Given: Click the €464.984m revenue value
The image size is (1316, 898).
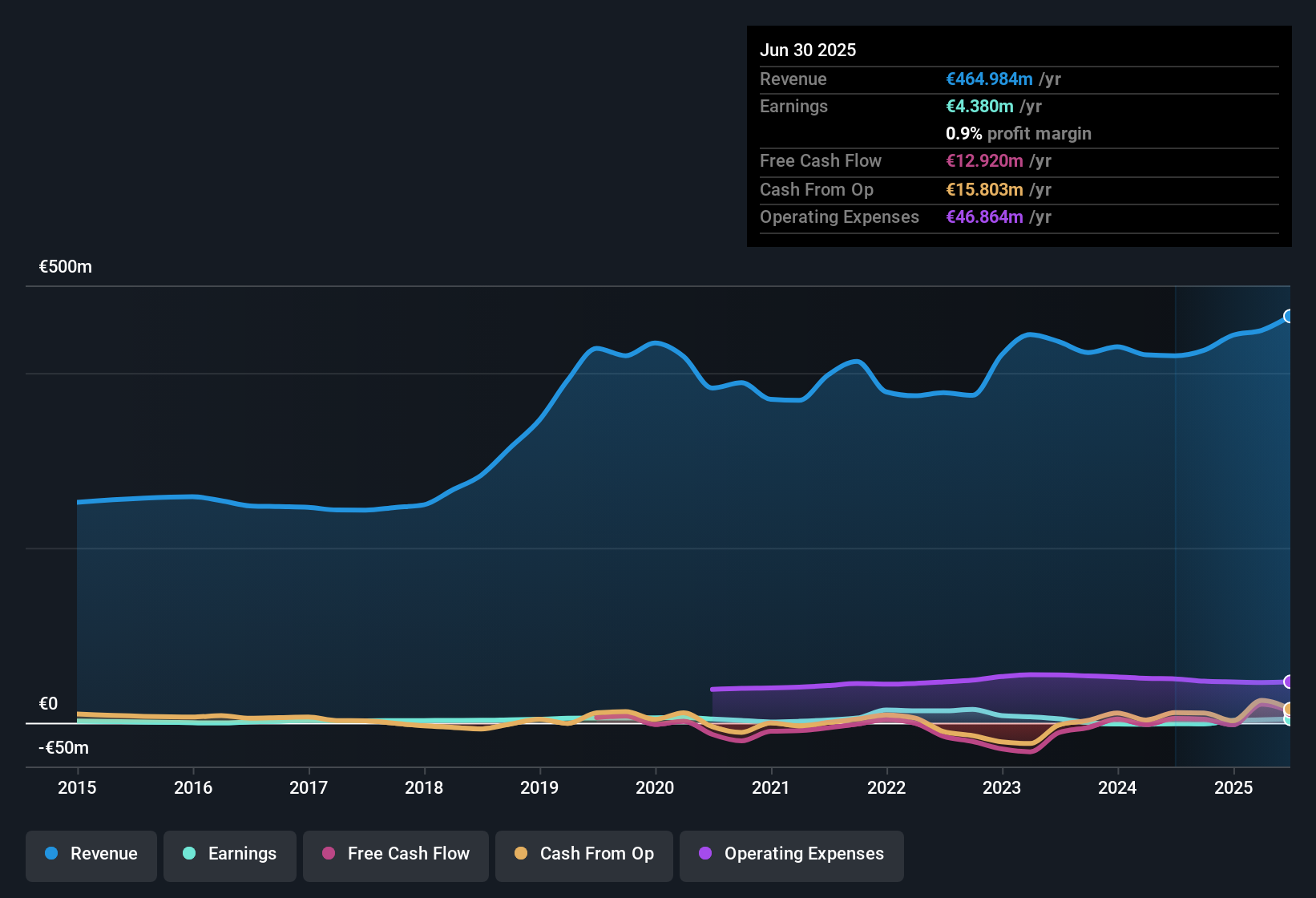Looking at the screenshot, I should click(989, 79).
